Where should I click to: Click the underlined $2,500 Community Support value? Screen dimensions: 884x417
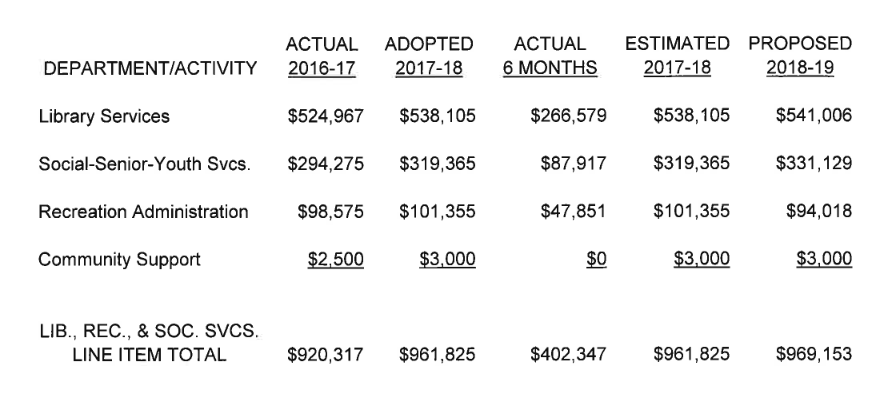tap(335, 260)
